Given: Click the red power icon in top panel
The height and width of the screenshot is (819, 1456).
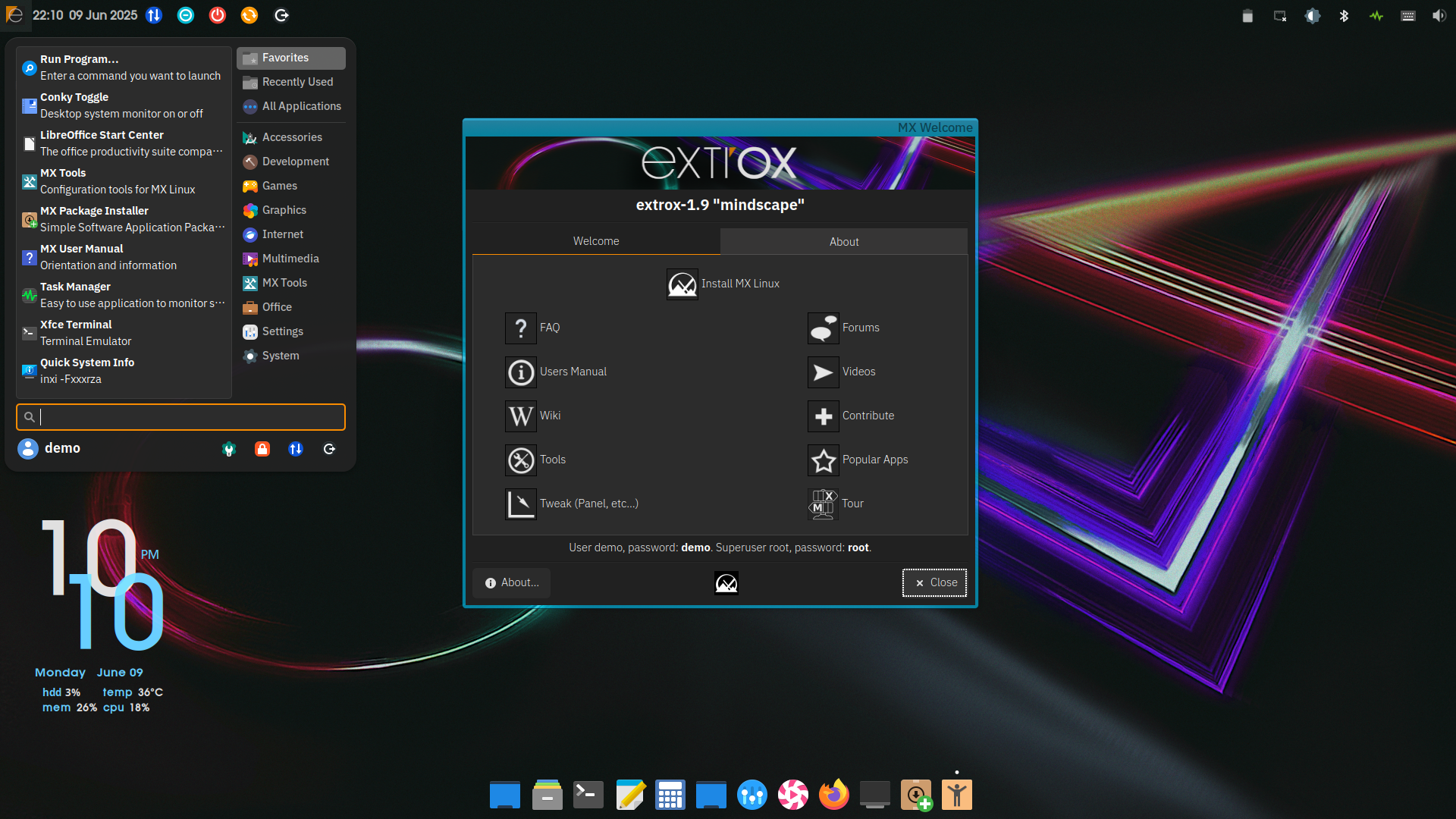Looking at the screenshot, I should pos(218,15).
